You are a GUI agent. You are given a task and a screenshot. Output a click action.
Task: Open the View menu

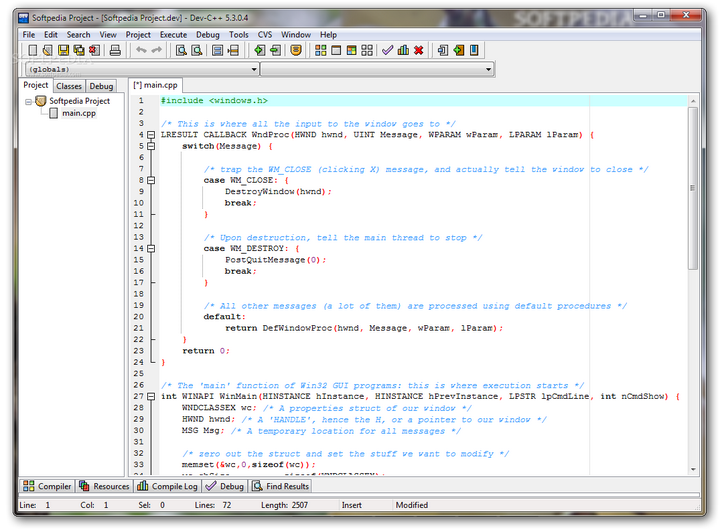(x=108, y=34)
